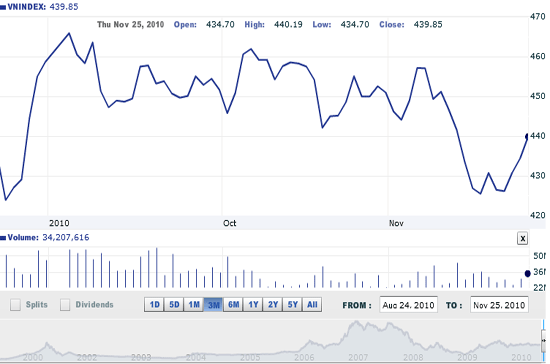This screenshot has width=550, height=364.
Task: Click the Volume value 34,207,616
Action: tap(66, 237)
